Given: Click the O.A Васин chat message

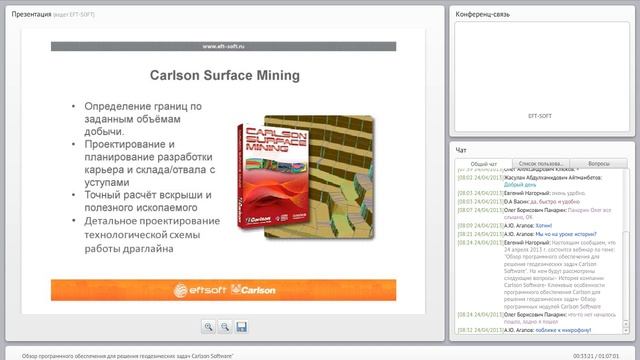Looking at the screenshot, I should click(518, 202).
